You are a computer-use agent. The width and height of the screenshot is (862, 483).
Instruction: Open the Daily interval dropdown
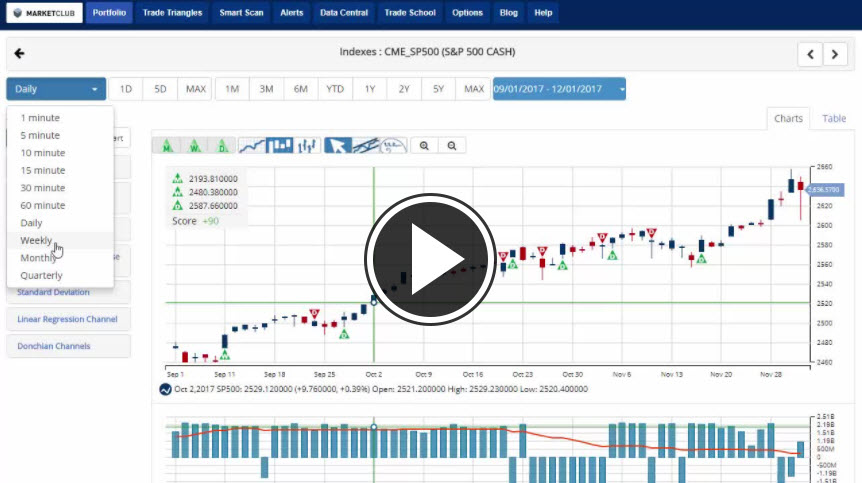[x=56, y=89]
